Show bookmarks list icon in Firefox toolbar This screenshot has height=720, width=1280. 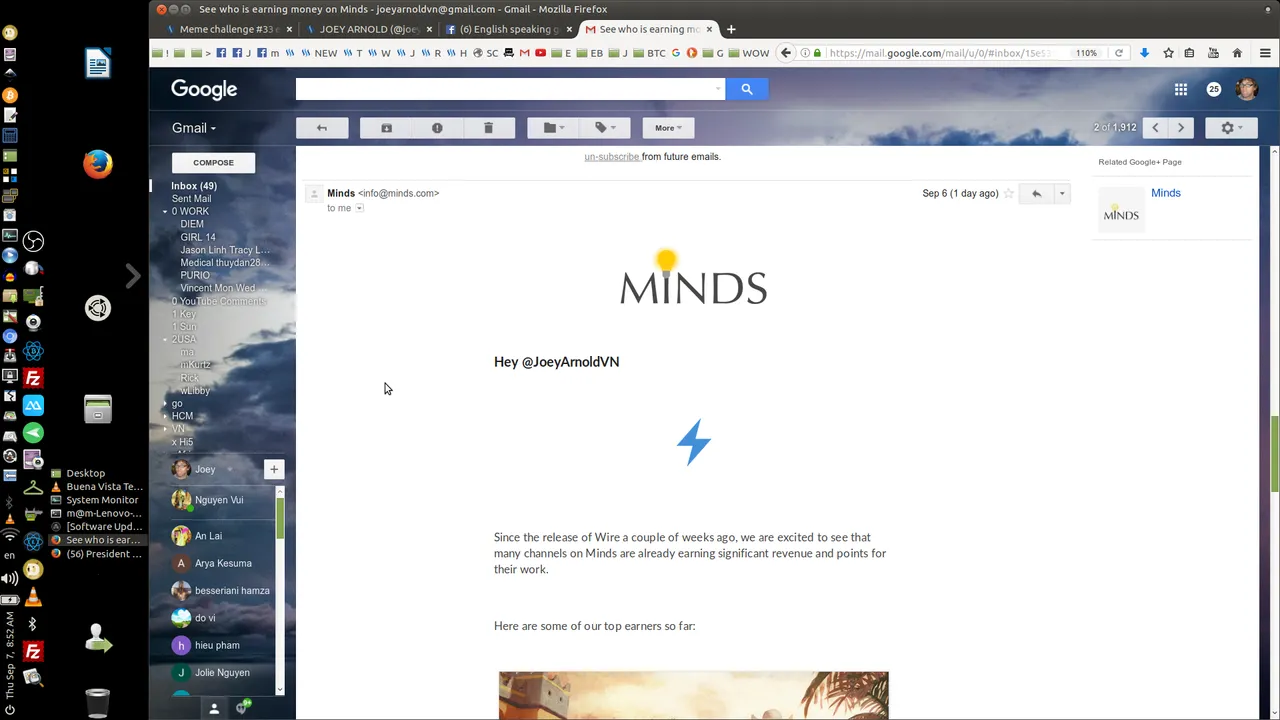pyautogui.click(x=1189, y=53)
